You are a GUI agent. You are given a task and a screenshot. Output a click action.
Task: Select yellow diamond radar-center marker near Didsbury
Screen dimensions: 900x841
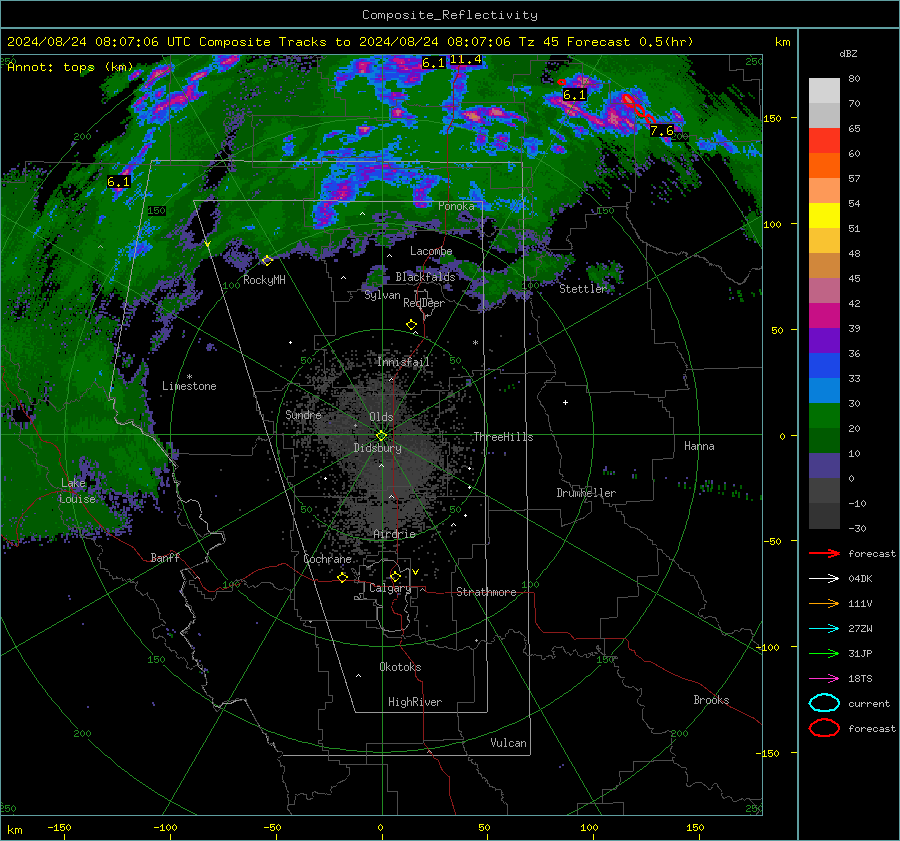point(381,436)
